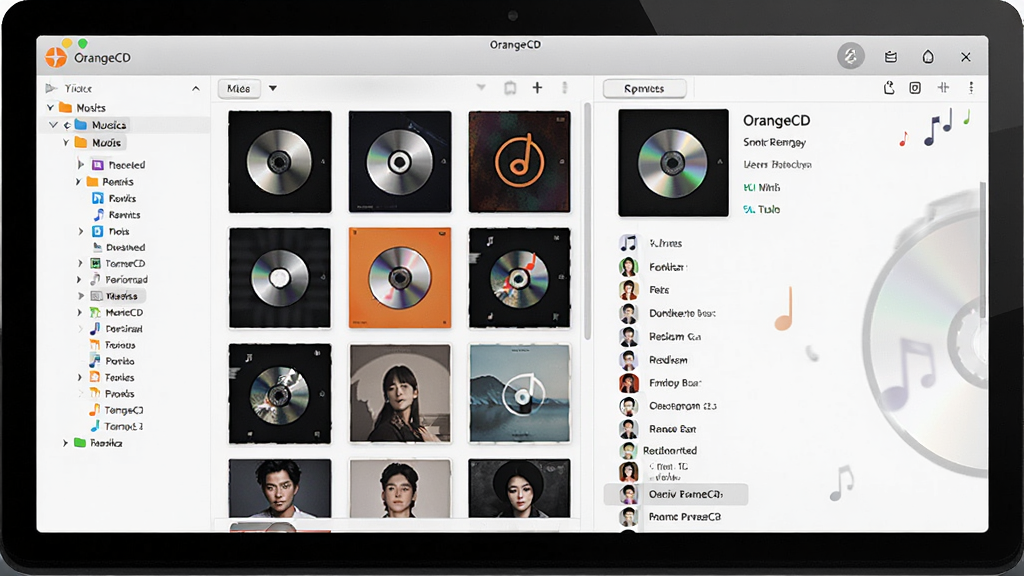The width and height of the screenshot is (1024, 576).
Task: Click the green FO Nmb link
Action: tap(761, 187)
